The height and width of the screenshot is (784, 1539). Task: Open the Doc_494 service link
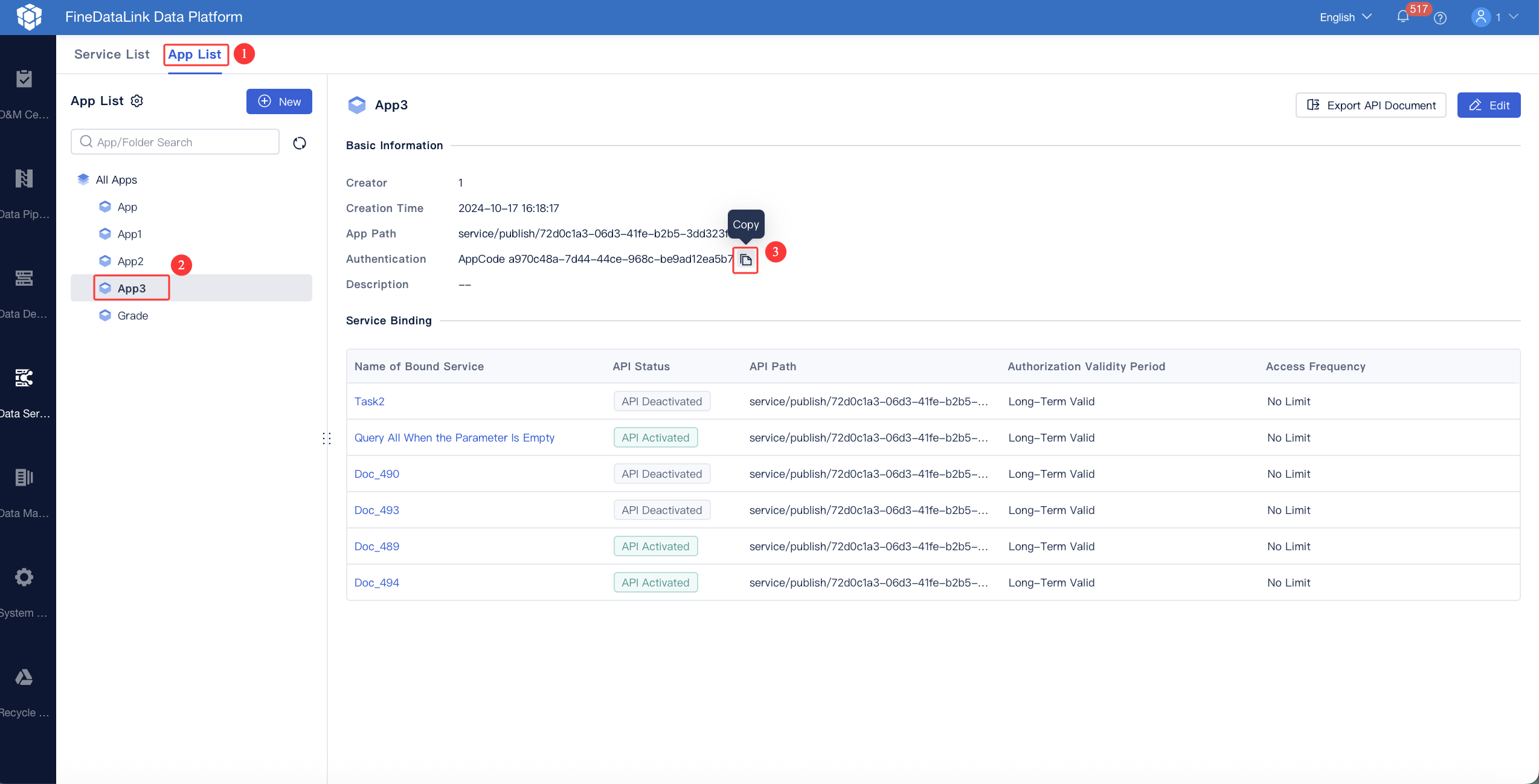tap(377, 582)
